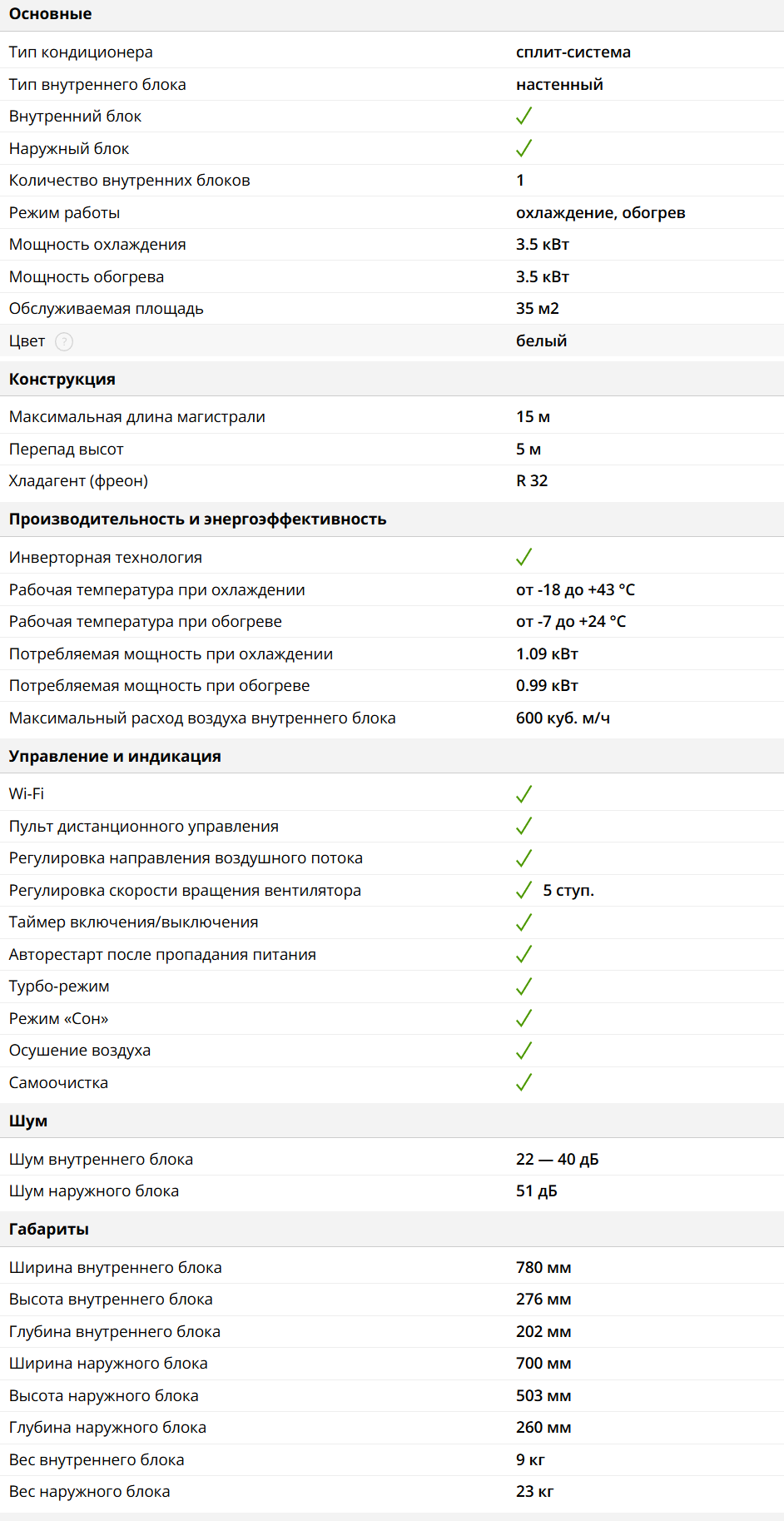Click the checkmark for Пульт дистанционного управления

(x=523, y=826)
